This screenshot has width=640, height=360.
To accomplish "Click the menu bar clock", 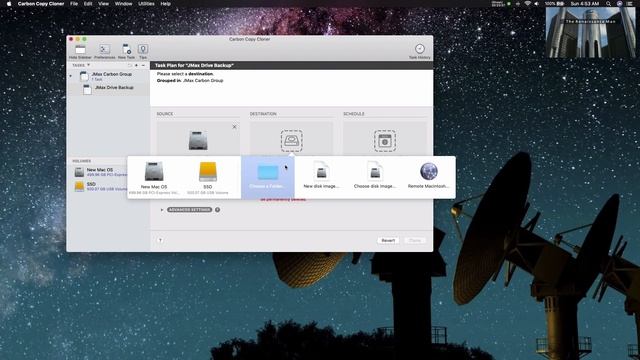I will point(584,4).
